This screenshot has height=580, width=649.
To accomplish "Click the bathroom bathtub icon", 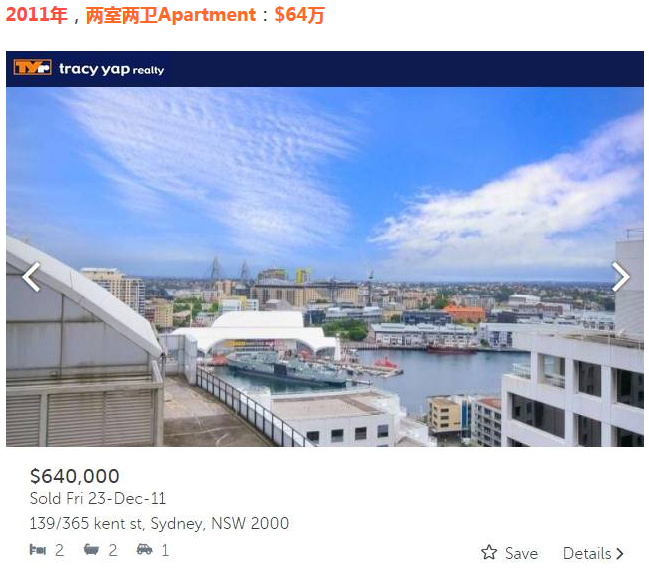I will [91, 549].
